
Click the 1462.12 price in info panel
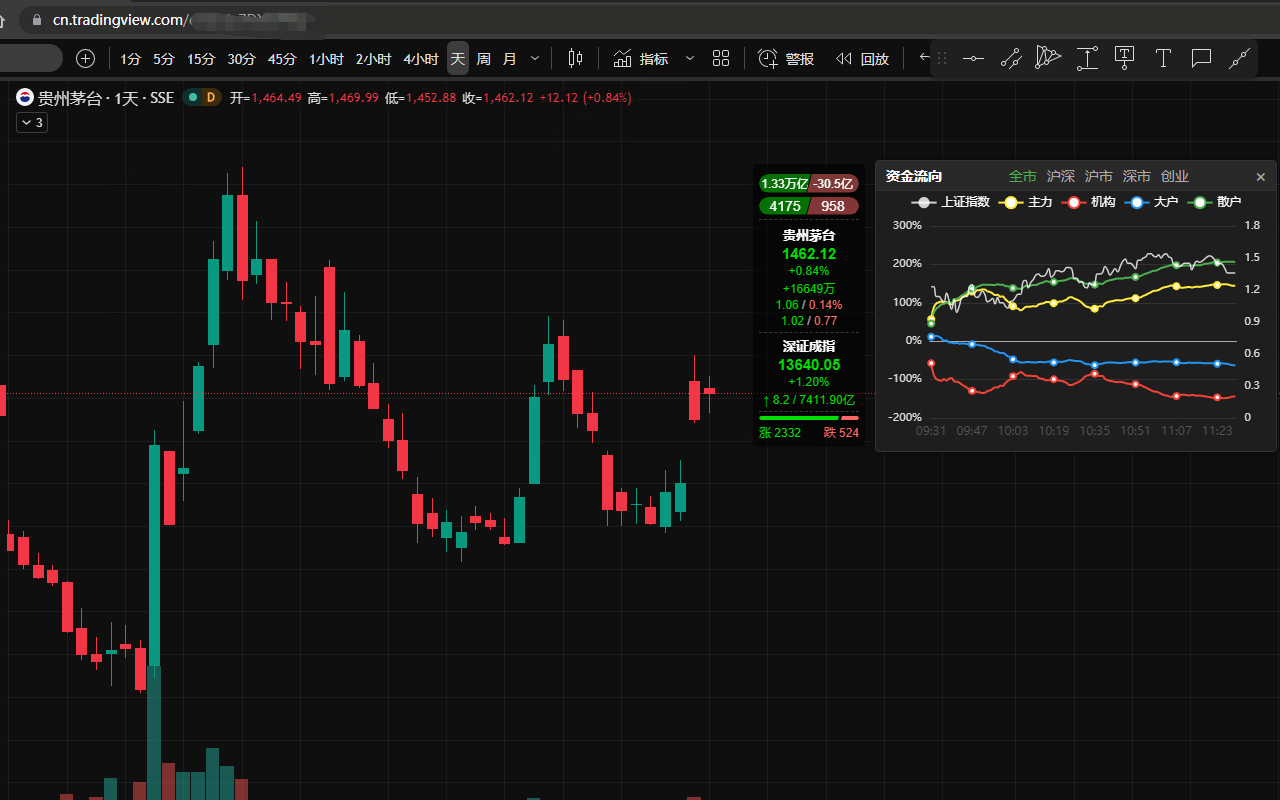pyautogui.click(x=809, y=254)
